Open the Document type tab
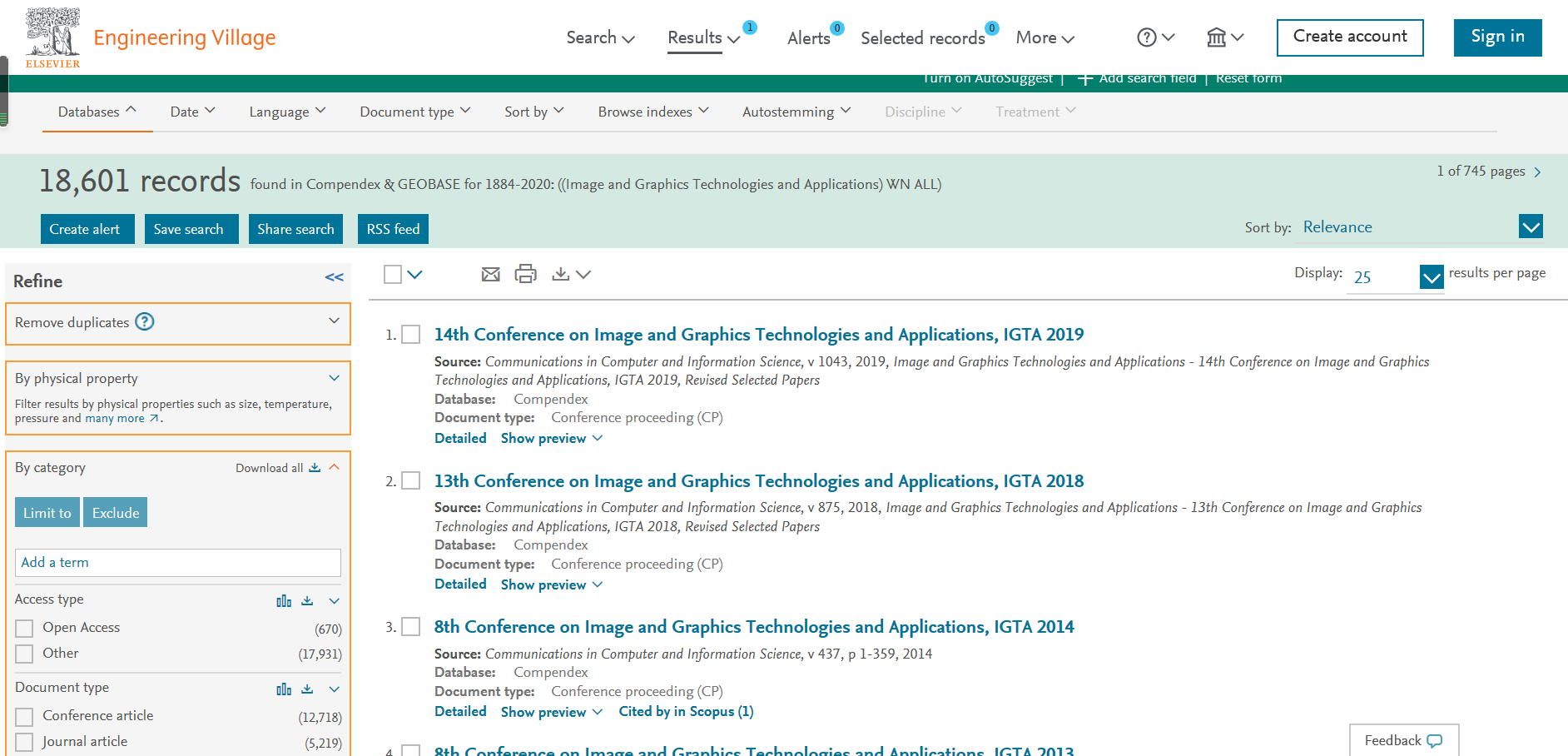The width and height of the screenshot is (1568, 756). (x=415, y=112)
